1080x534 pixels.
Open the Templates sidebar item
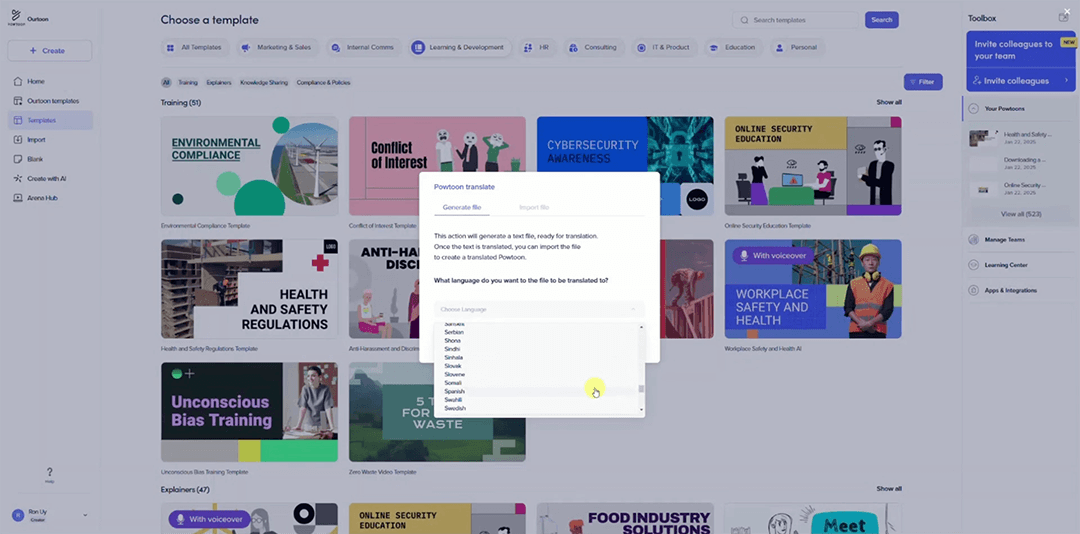click(50, 120)
